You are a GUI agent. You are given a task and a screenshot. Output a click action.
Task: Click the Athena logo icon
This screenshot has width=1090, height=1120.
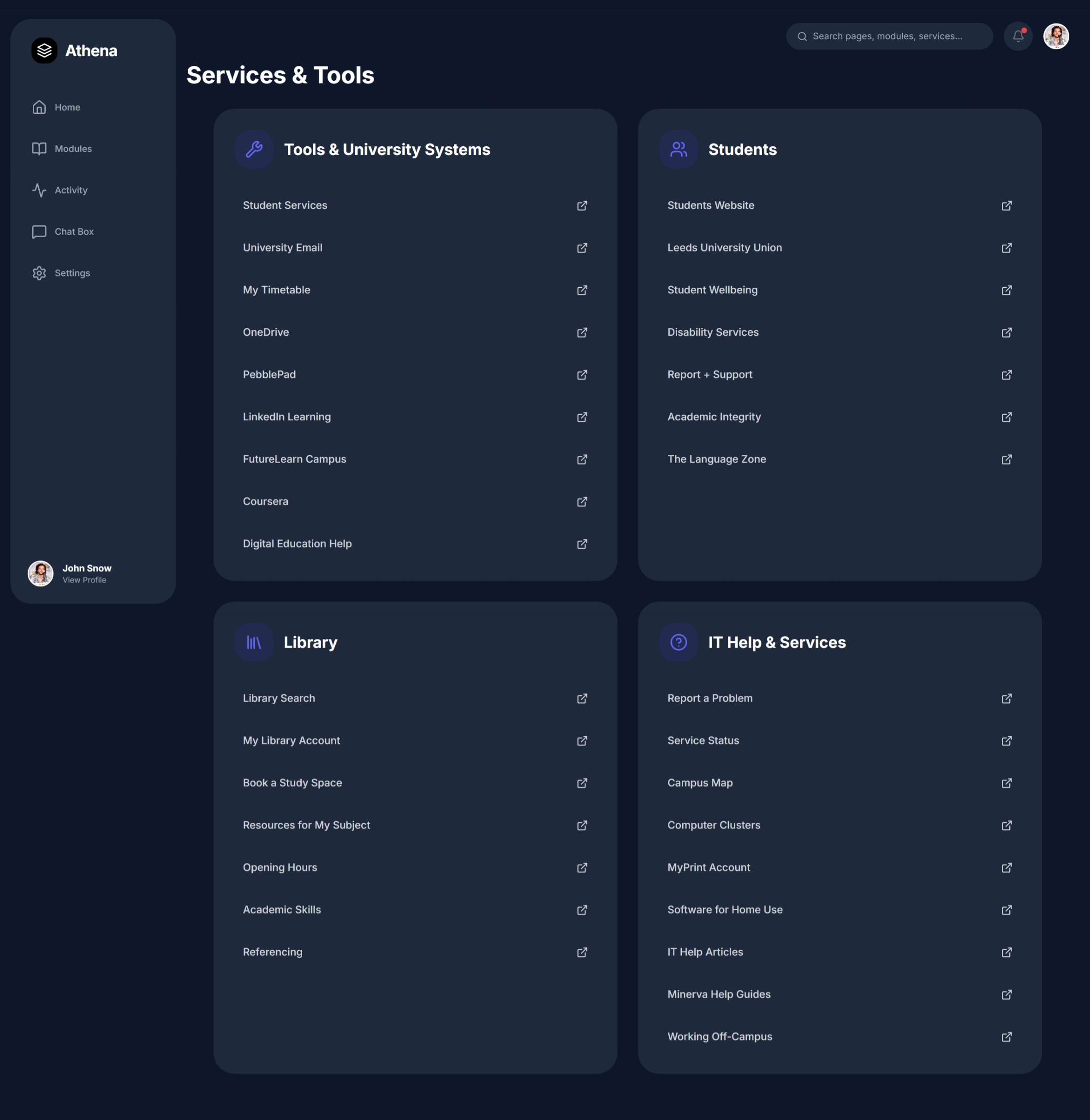[44, 50]
